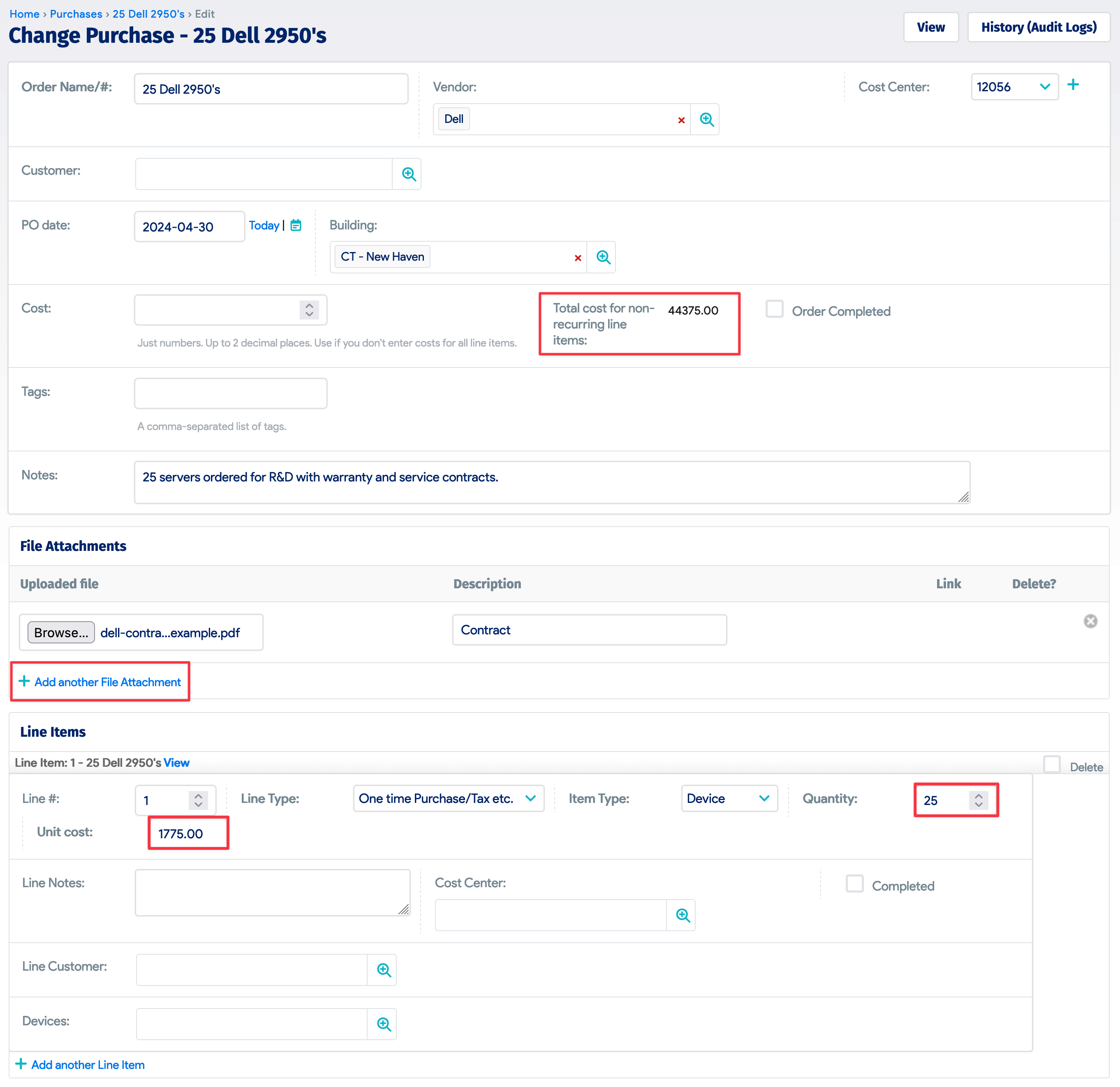
Task: Click the Quantity 25 field
Action: (x=956, y=800)
